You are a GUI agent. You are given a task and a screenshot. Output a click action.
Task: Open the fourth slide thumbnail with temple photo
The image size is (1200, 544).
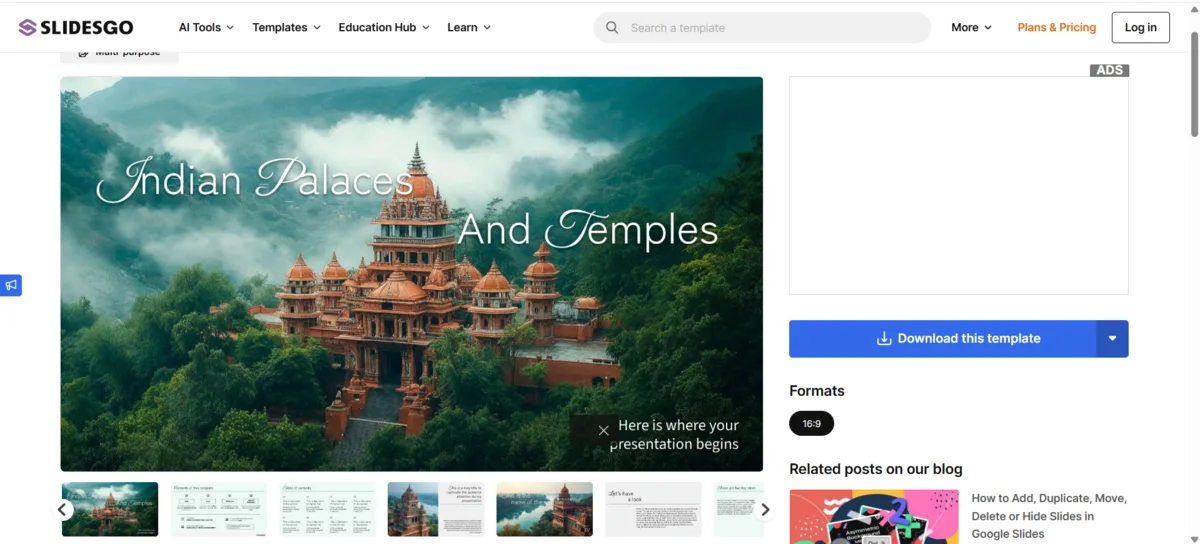436,509
